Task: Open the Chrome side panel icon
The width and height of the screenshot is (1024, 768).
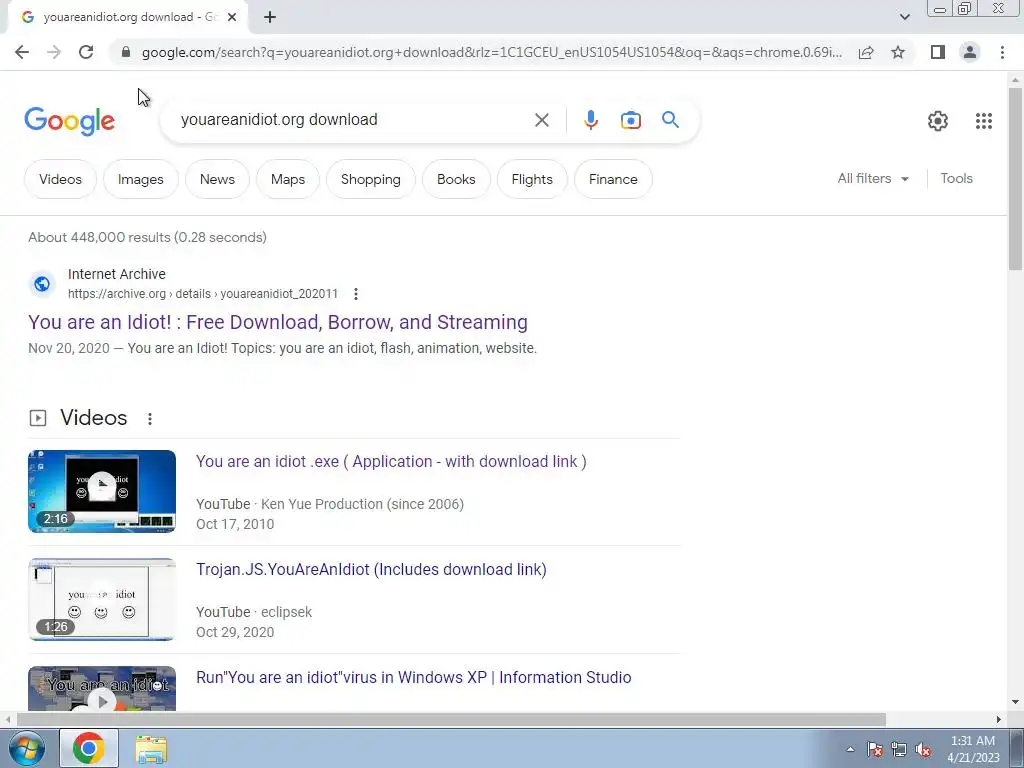Action: 938,52
